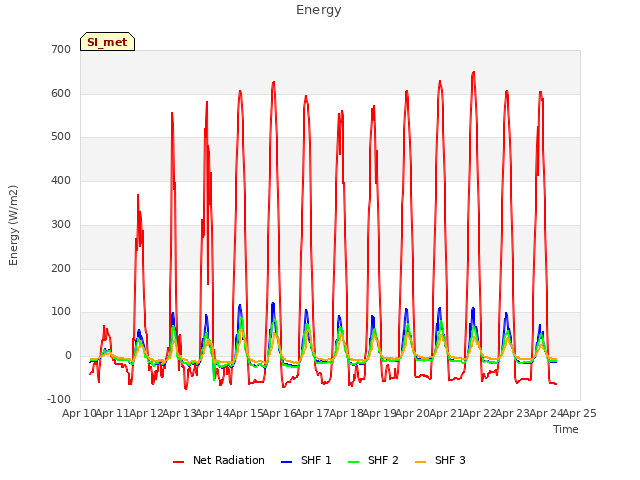Click the 600 y-axis tick label
This screenshot has height=480, width=640.
61,93
